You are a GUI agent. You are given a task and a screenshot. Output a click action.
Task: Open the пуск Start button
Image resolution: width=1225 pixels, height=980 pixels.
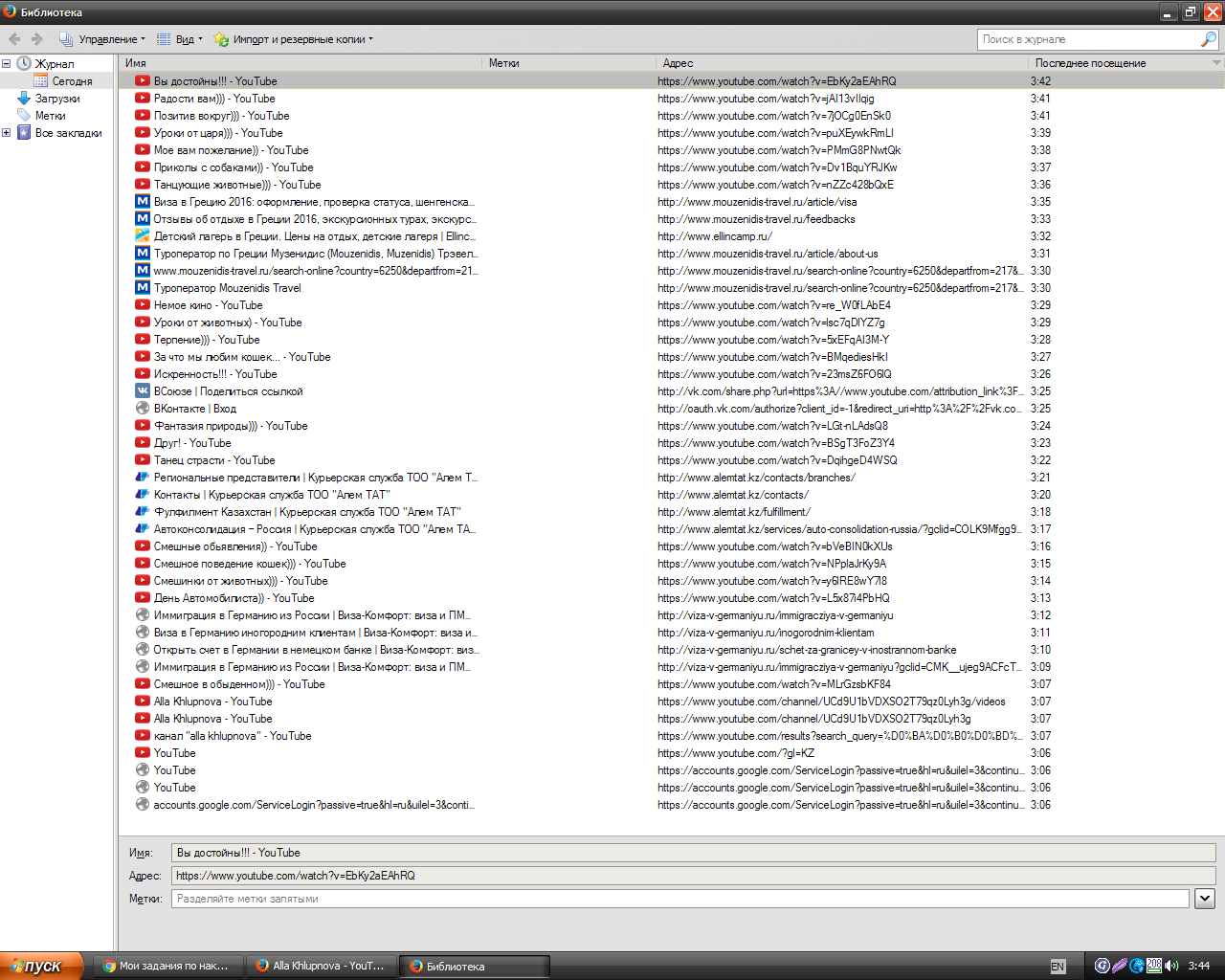[x=42, y=966]
